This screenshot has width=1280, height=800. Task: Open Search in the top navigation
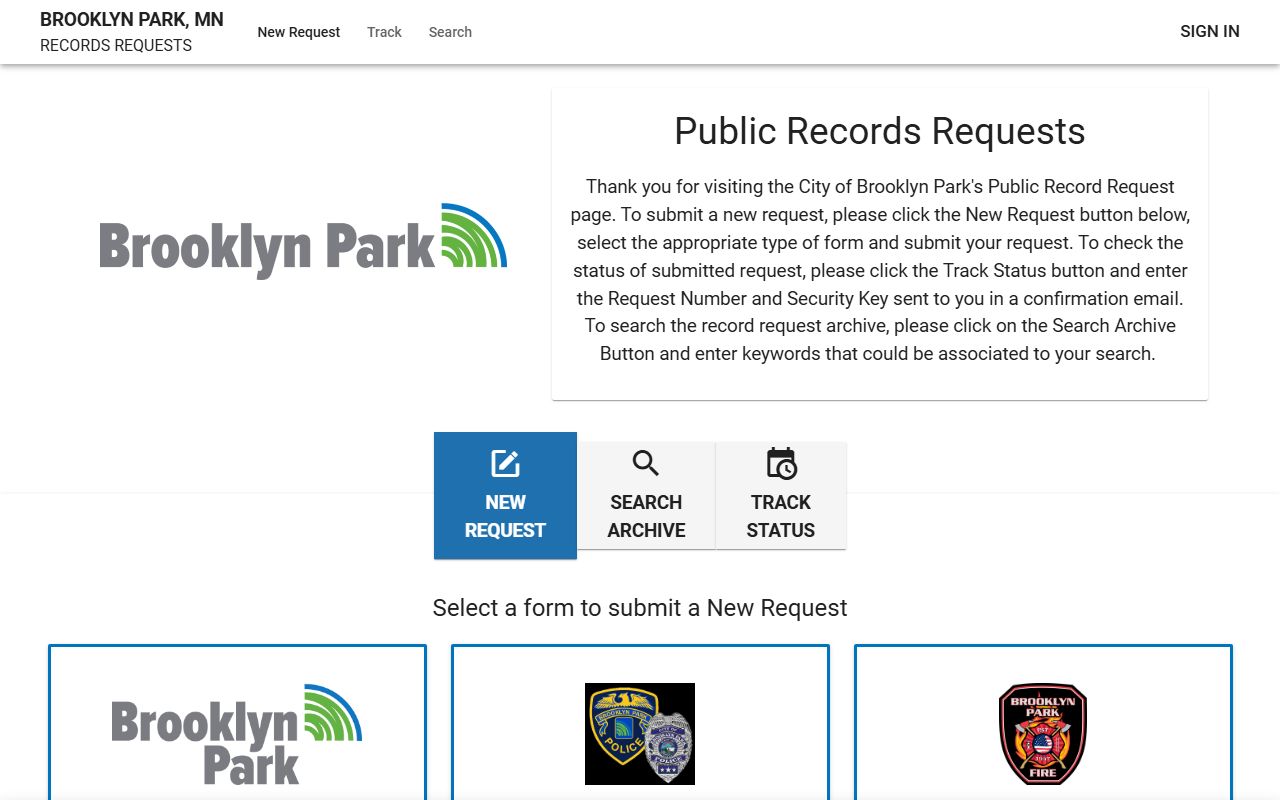[x=450, y=32]
